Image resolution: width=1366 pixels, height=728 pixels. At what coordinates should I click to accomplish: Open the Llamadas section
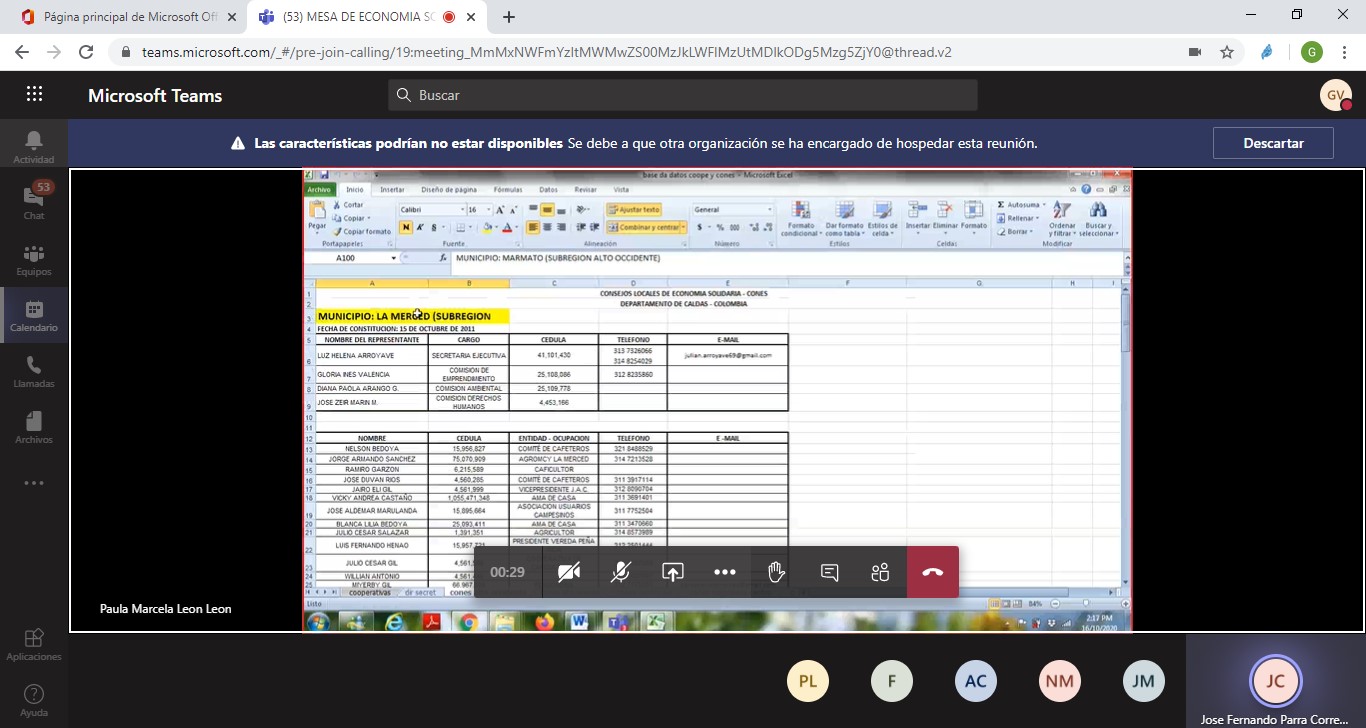pos(34,371)
